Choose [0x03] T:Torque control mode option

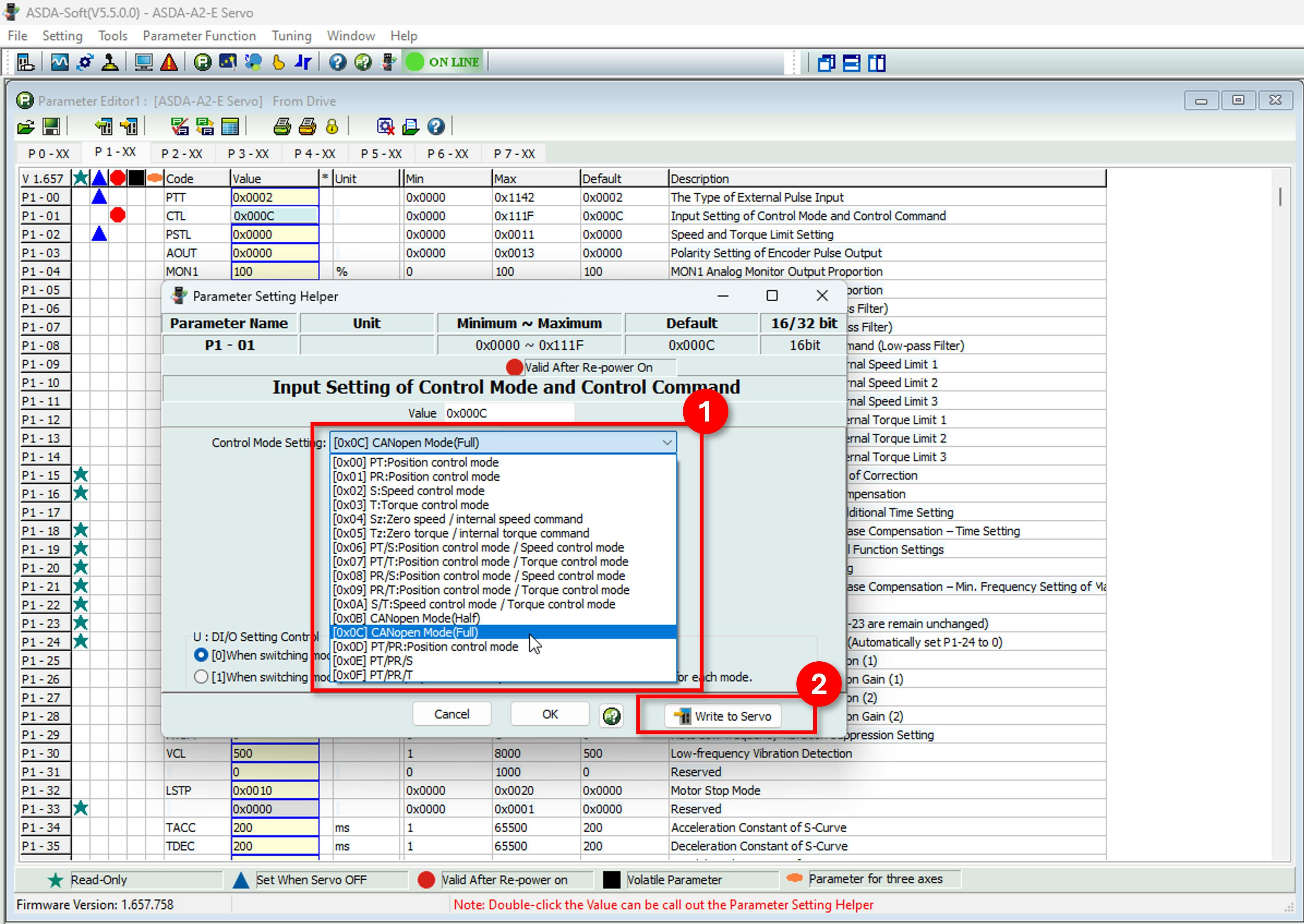point(503,505)
